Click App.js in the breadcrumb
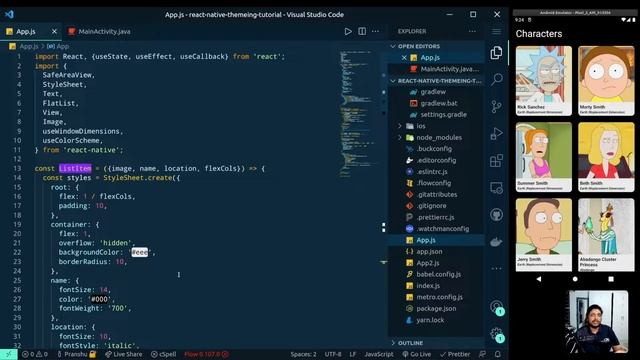The height and width of the screenshot is (360, 640). (29, 46)
